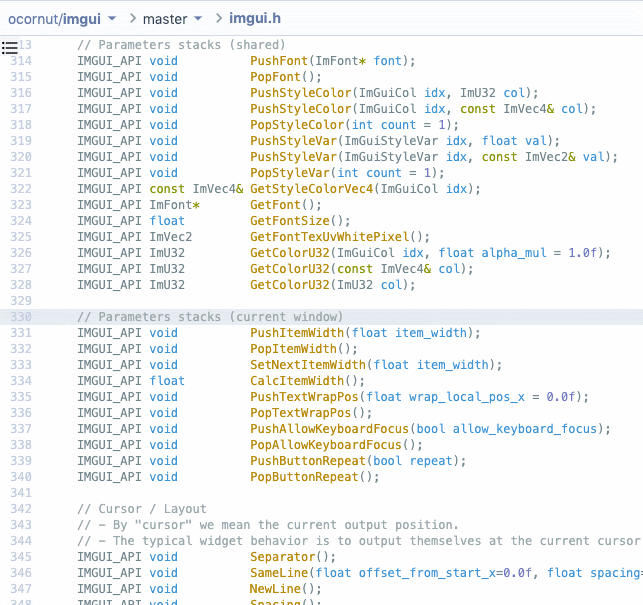Screen dimensions: 643x605
Task: Open the symbols outline list icon
Action: (x=10, y=48)
